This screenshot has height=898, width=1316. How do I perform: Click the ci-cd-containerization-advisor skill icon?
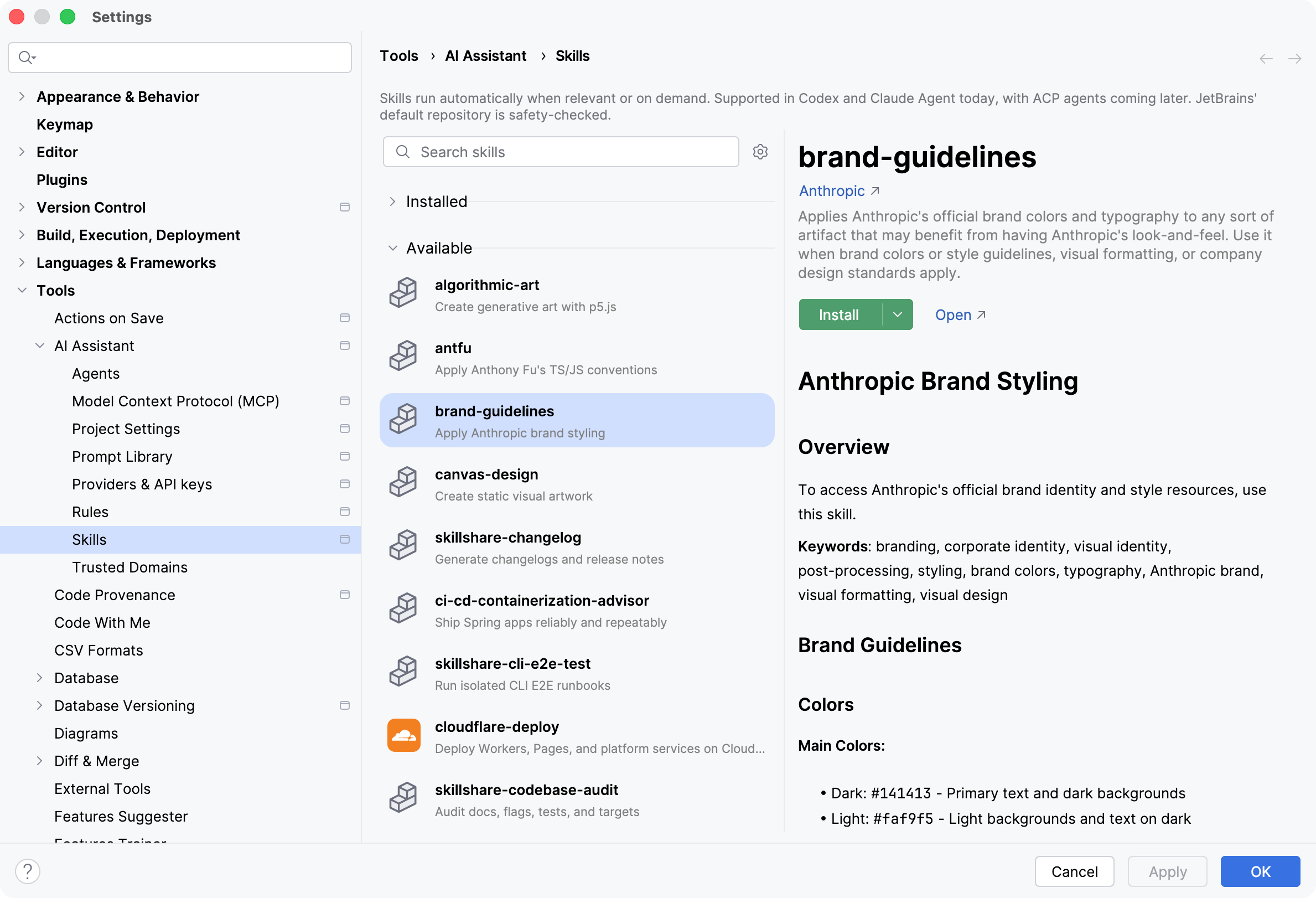[x=403, y=608]
